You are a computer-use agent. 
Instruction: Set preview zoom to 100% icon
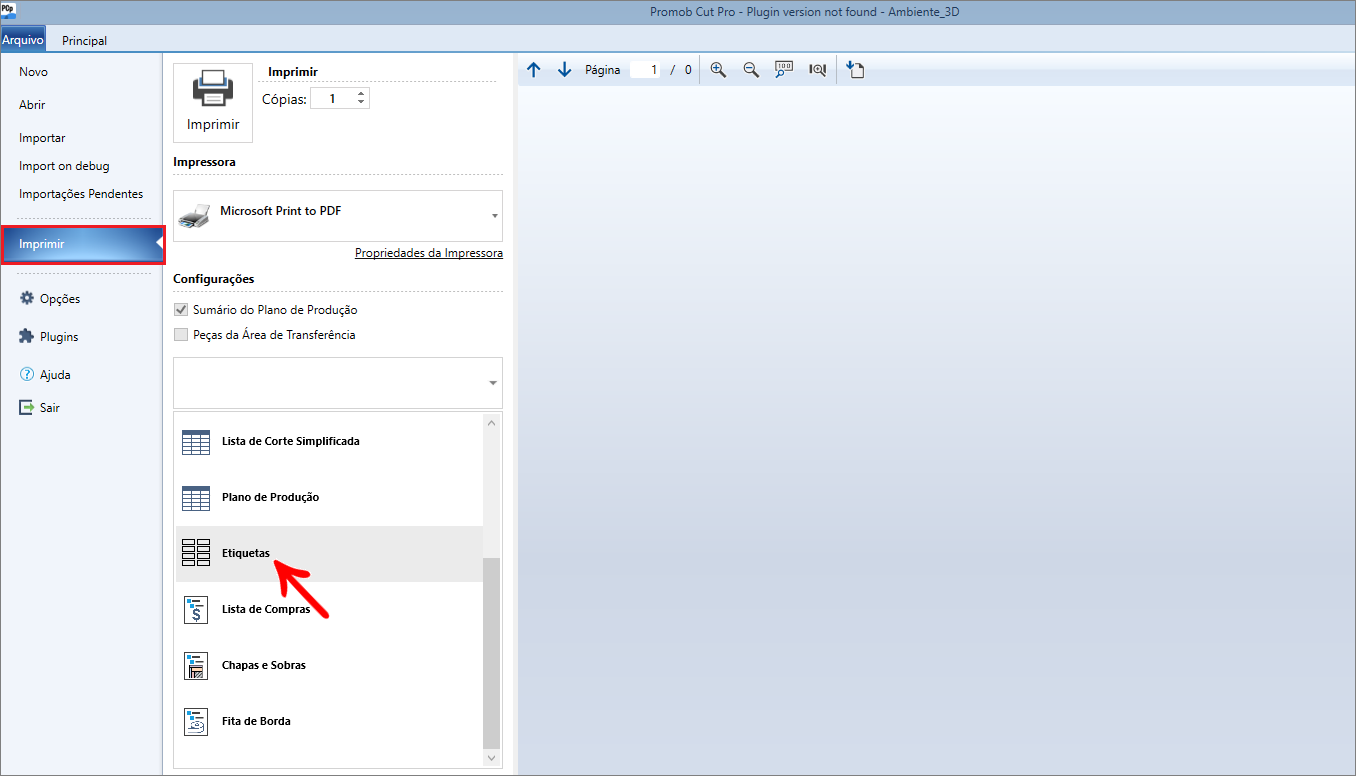(784, 70)
